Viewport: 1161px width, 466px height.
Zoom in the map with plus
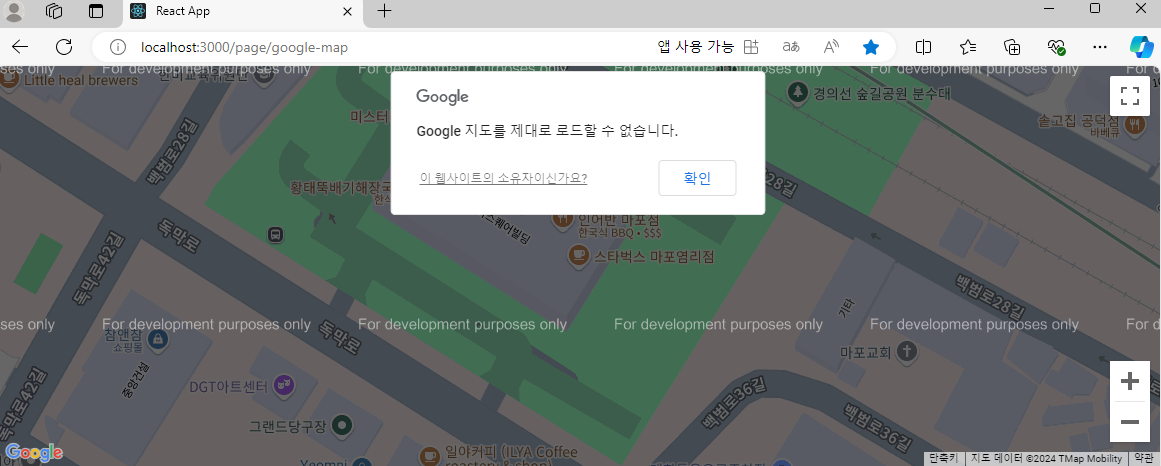(1129, 382)
